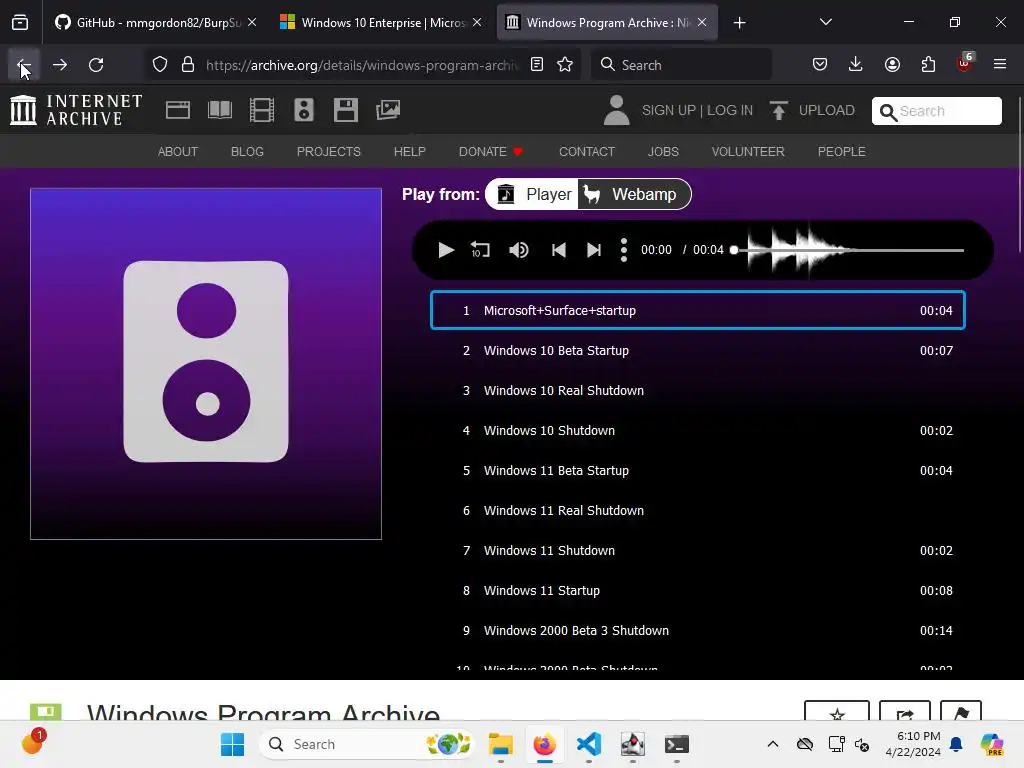
Task: Click the speaker album art thumbnail
Action: point(206,364)
